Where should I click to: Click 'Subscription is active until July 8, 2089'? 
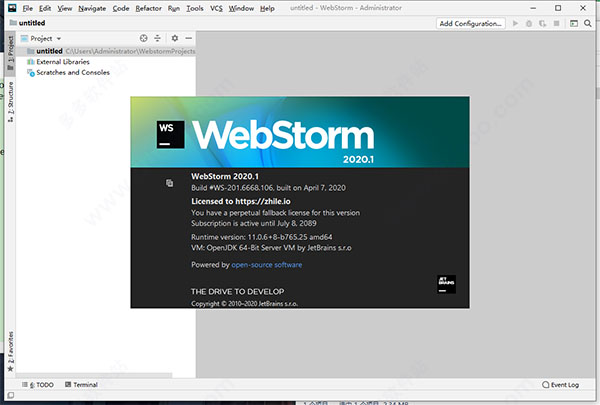(x=254, y=223)
